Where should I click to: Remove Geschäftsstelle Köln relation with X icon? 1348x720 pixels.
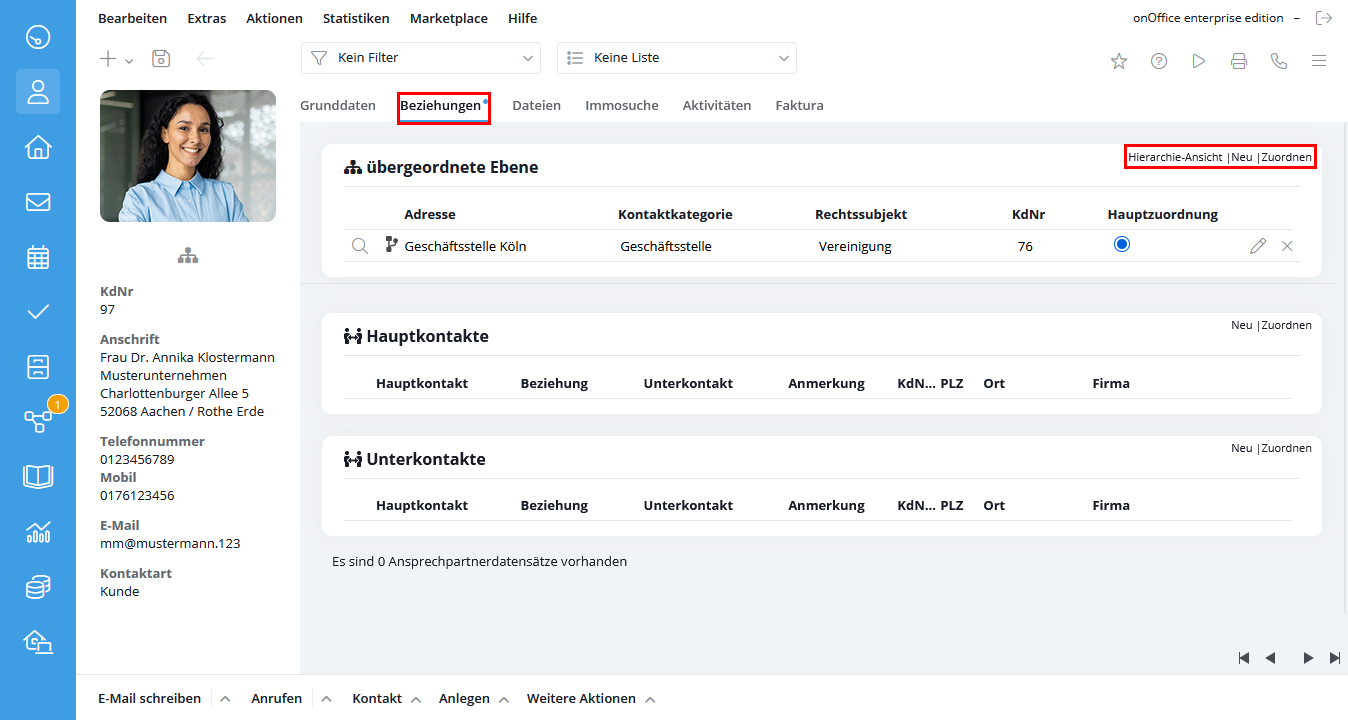(1287, 246)
